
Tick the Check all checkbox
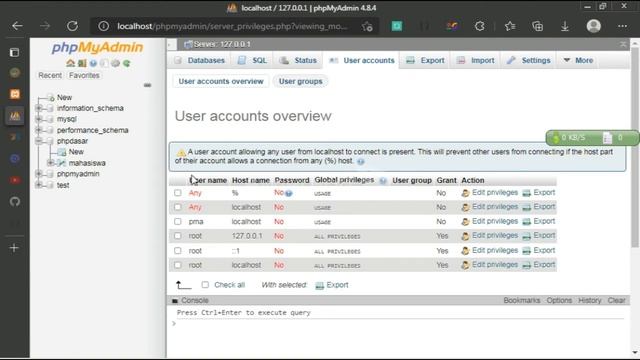click(205, 284)
